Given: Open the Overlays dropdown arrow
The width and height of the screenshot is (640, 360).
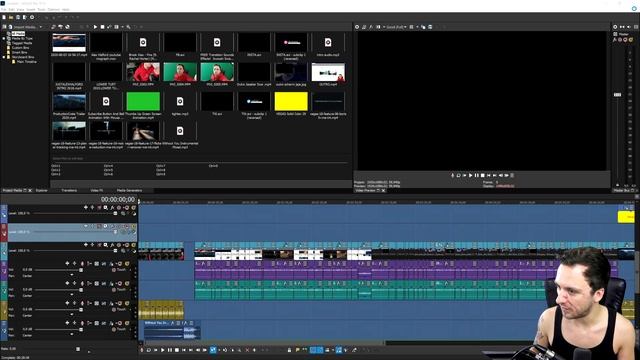Looking at the screenshot, I should [x=417, y=27].
